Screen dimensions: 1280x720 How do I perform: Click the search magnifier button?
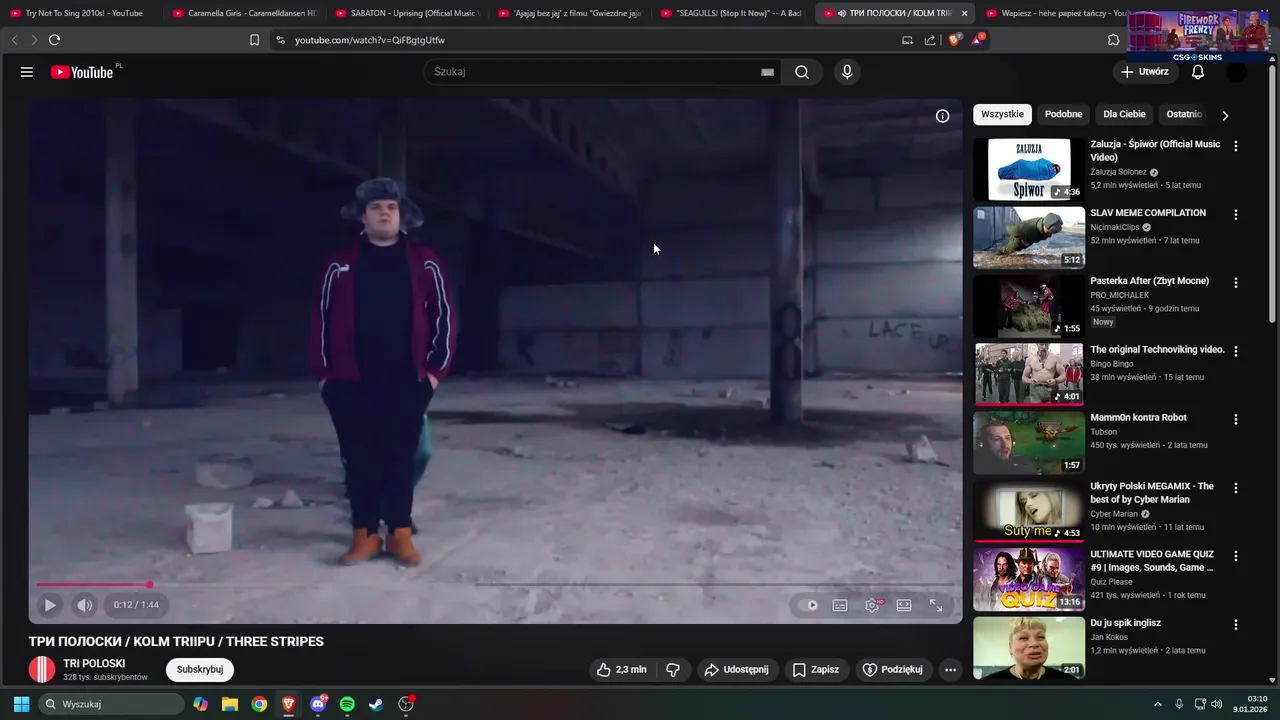802,72
